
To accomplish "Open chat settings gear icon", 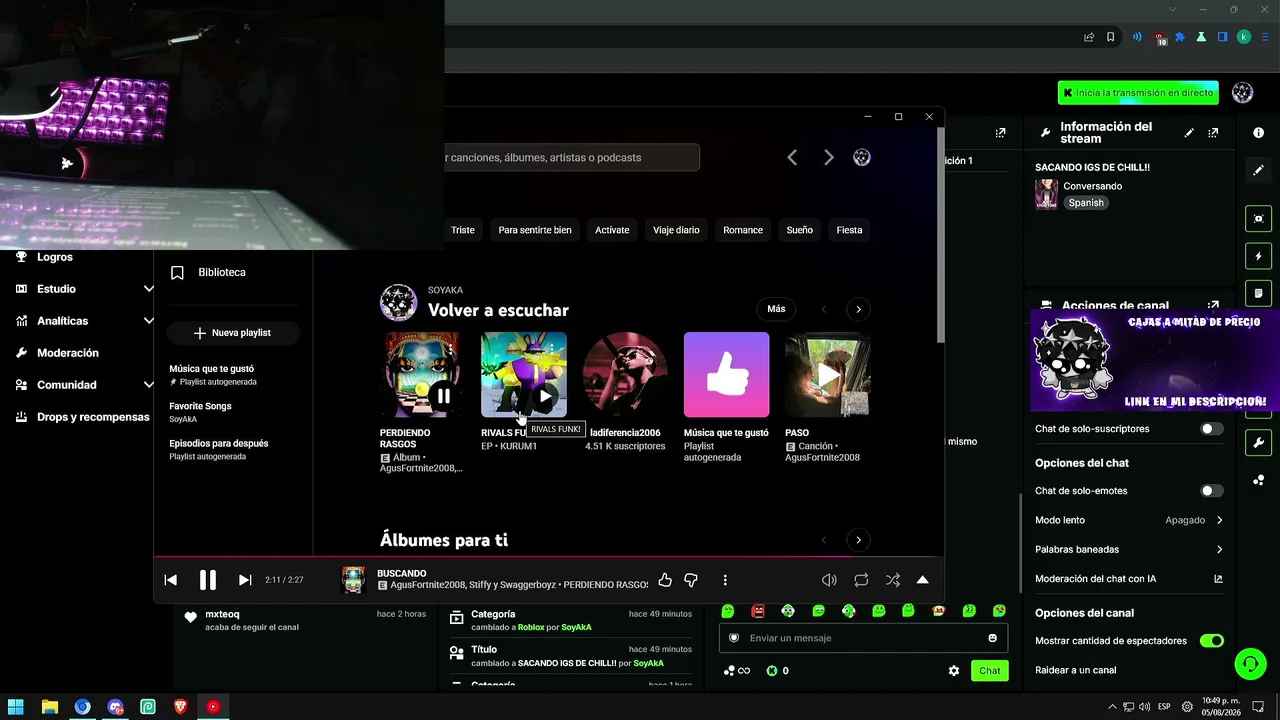I will pos(954,671).
